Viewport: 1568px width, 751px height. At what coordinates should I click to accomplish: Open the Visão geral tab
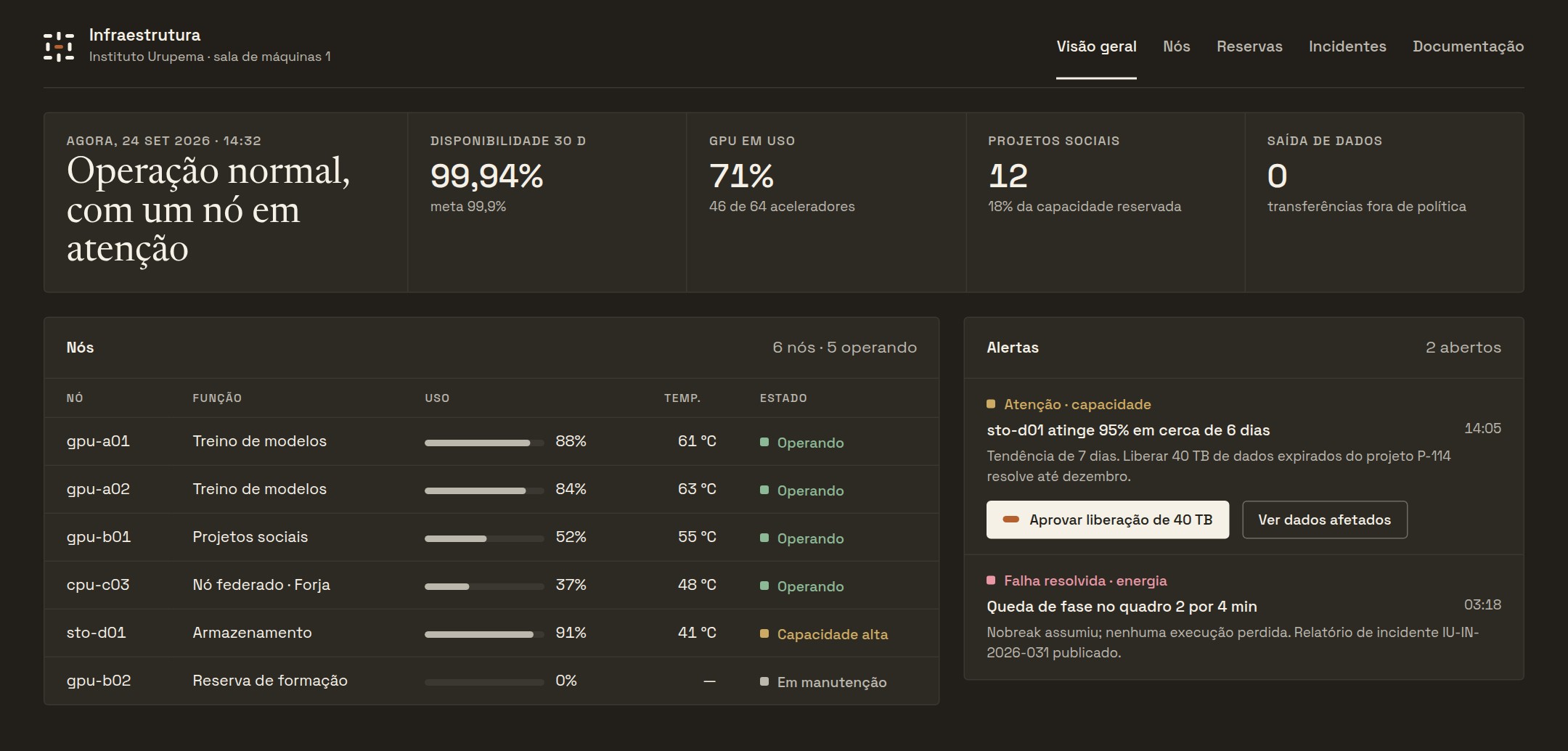(x=1096, y=46)
